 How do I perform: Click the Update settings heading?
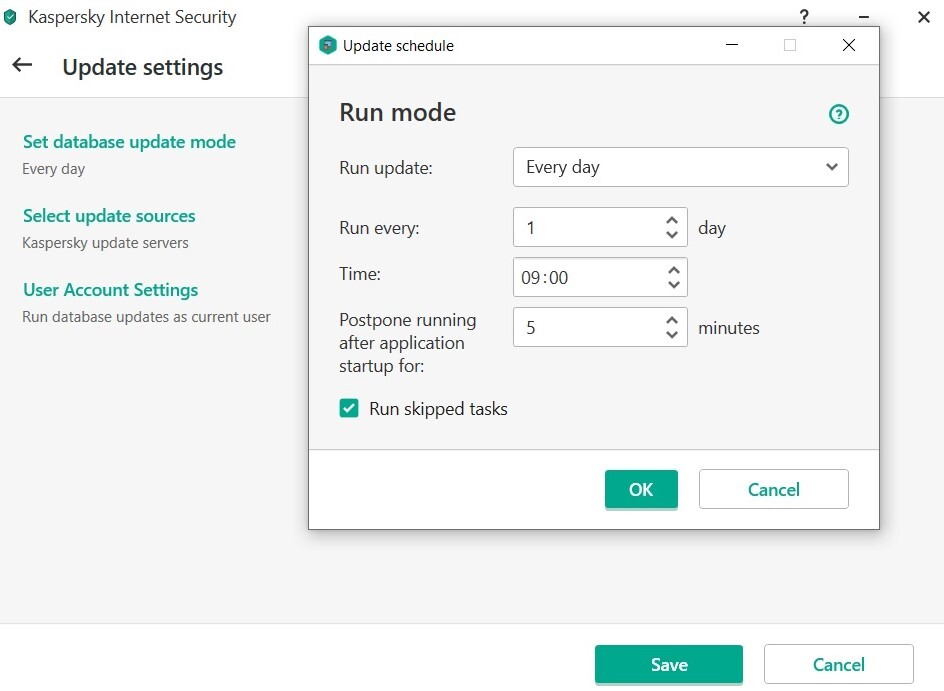143,67
